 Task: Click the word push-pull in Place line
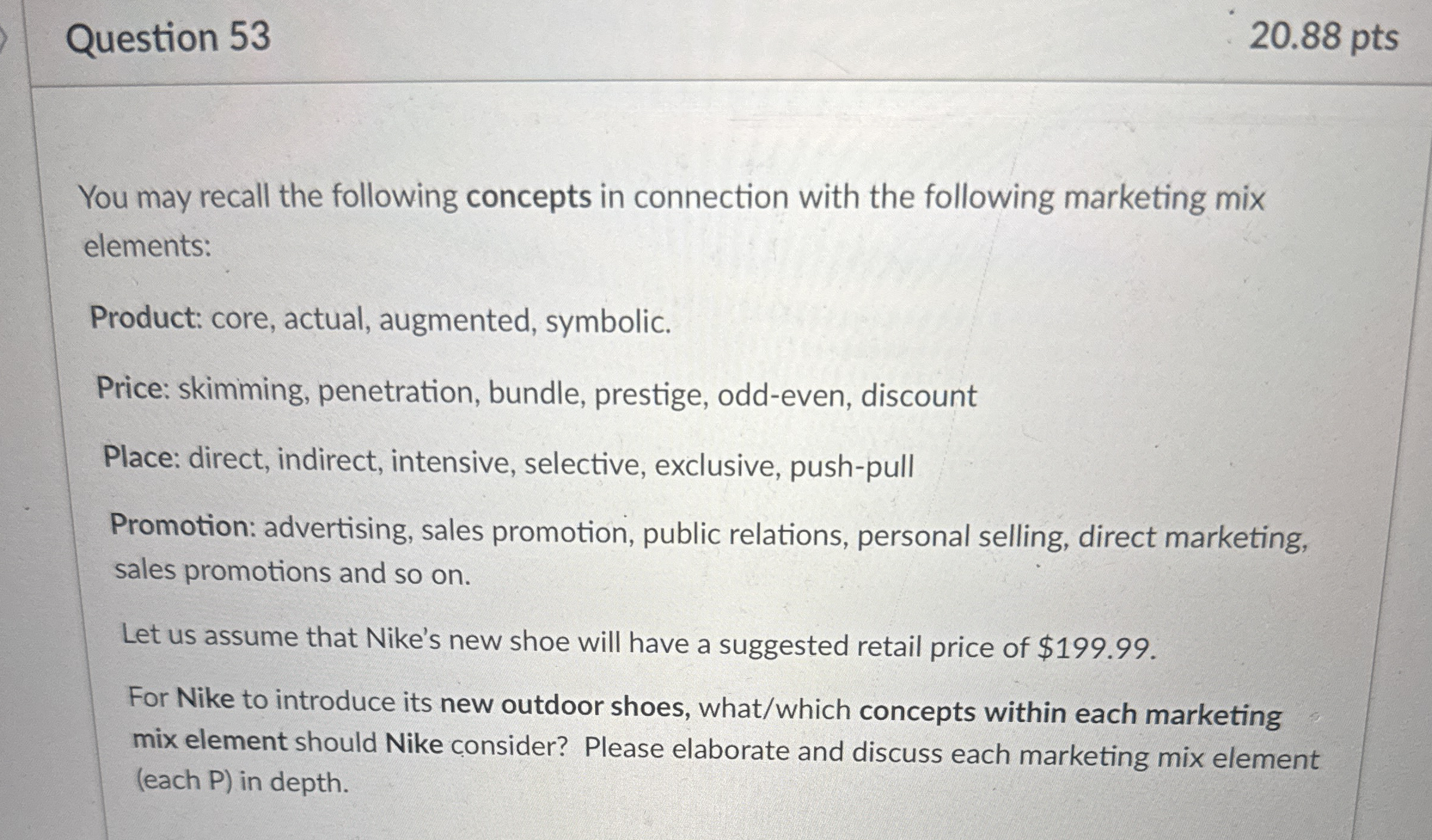852,467
